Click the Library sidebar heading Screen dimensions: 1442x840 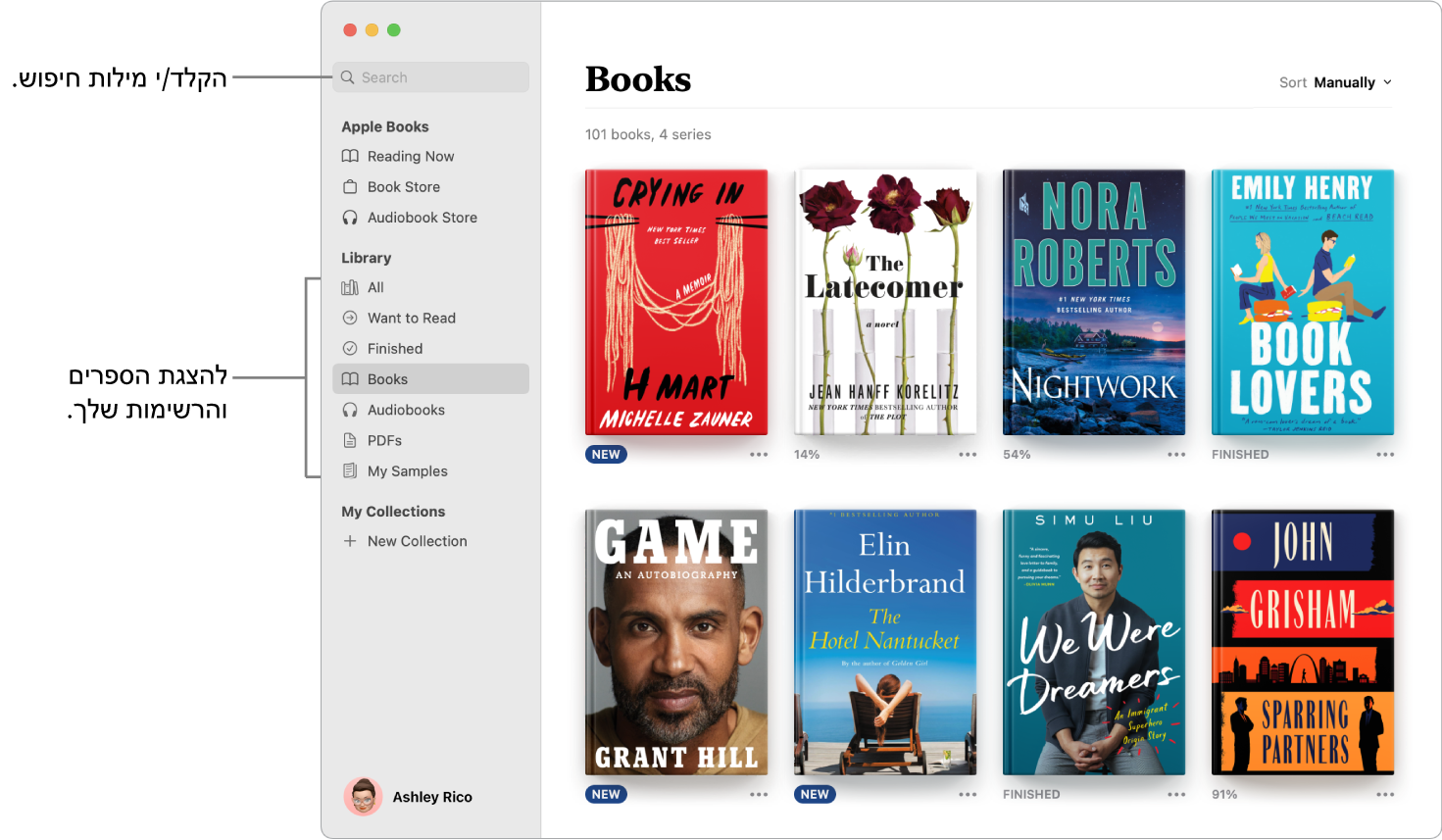pyautogui.click(x=367, y=258)
